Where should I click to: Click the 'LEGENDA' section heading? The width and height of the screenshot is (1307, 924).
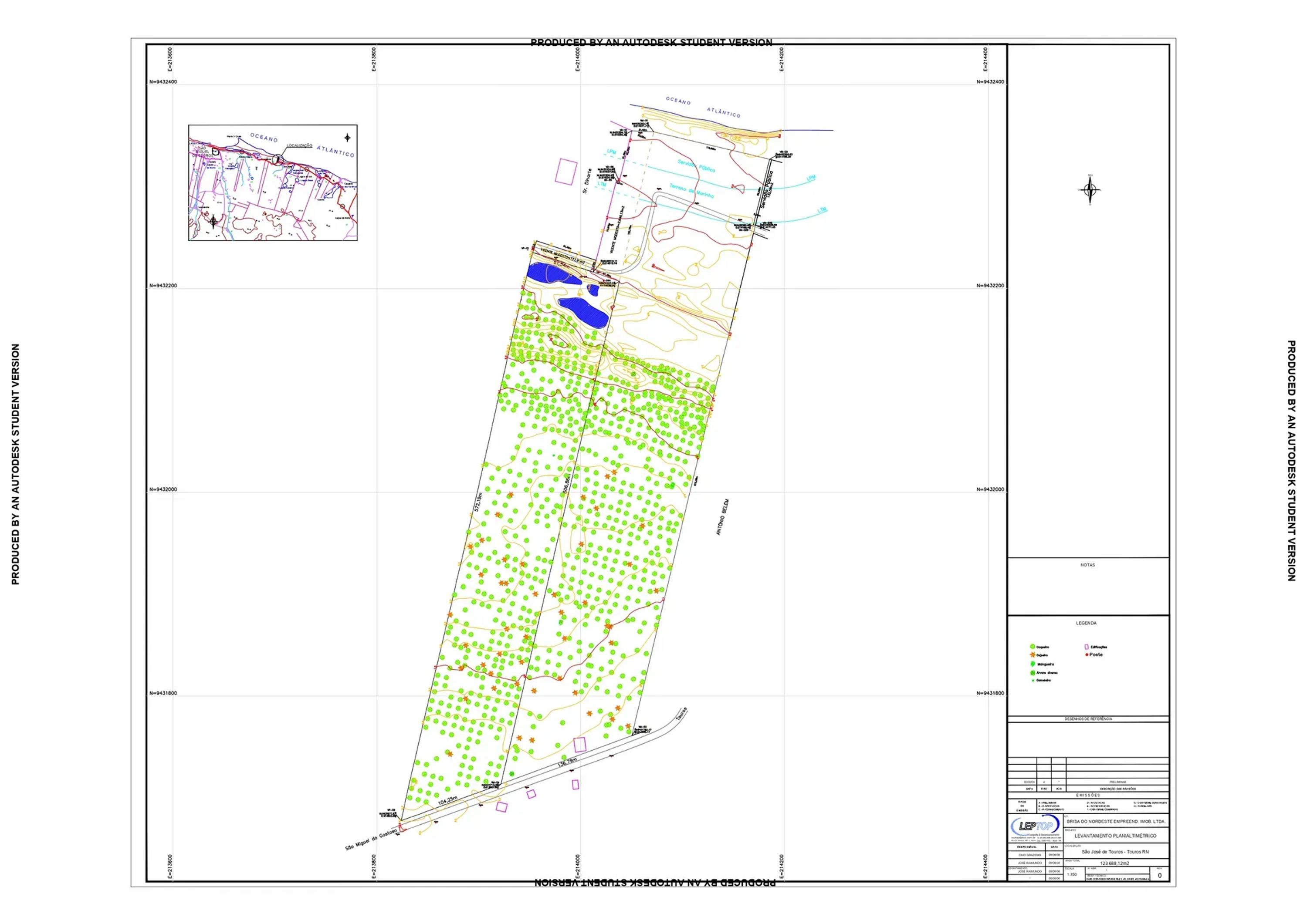[x=1086, y=623]
